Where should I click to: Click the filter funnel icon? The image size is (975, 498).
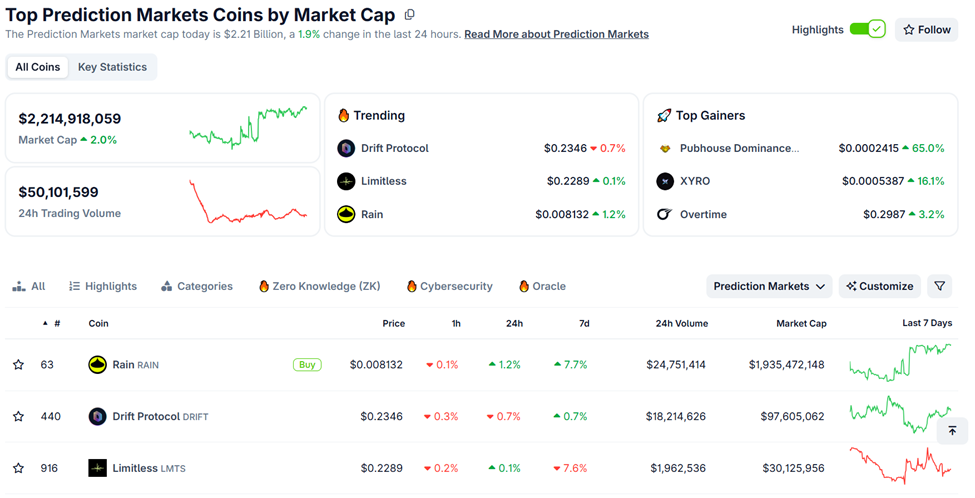tap(939, 286)
